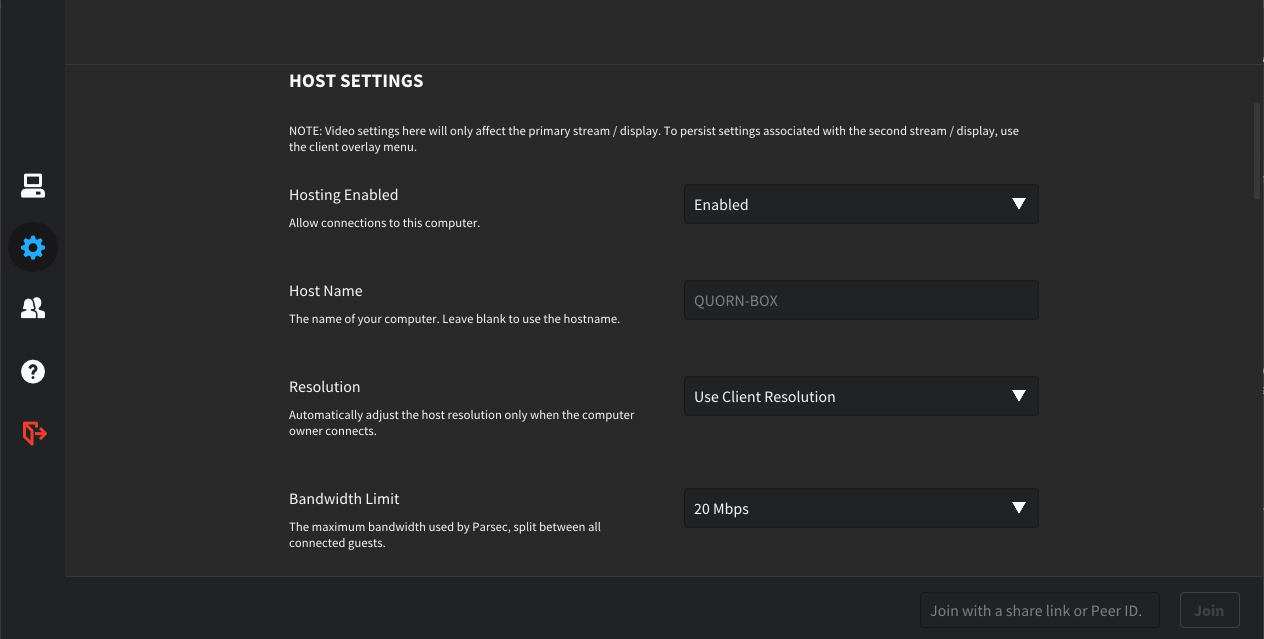This screenshot has height=639, width=1264.
Task: Click the Bandwidth Limit dropdown arrow
Action: [x=1019, y=508]
